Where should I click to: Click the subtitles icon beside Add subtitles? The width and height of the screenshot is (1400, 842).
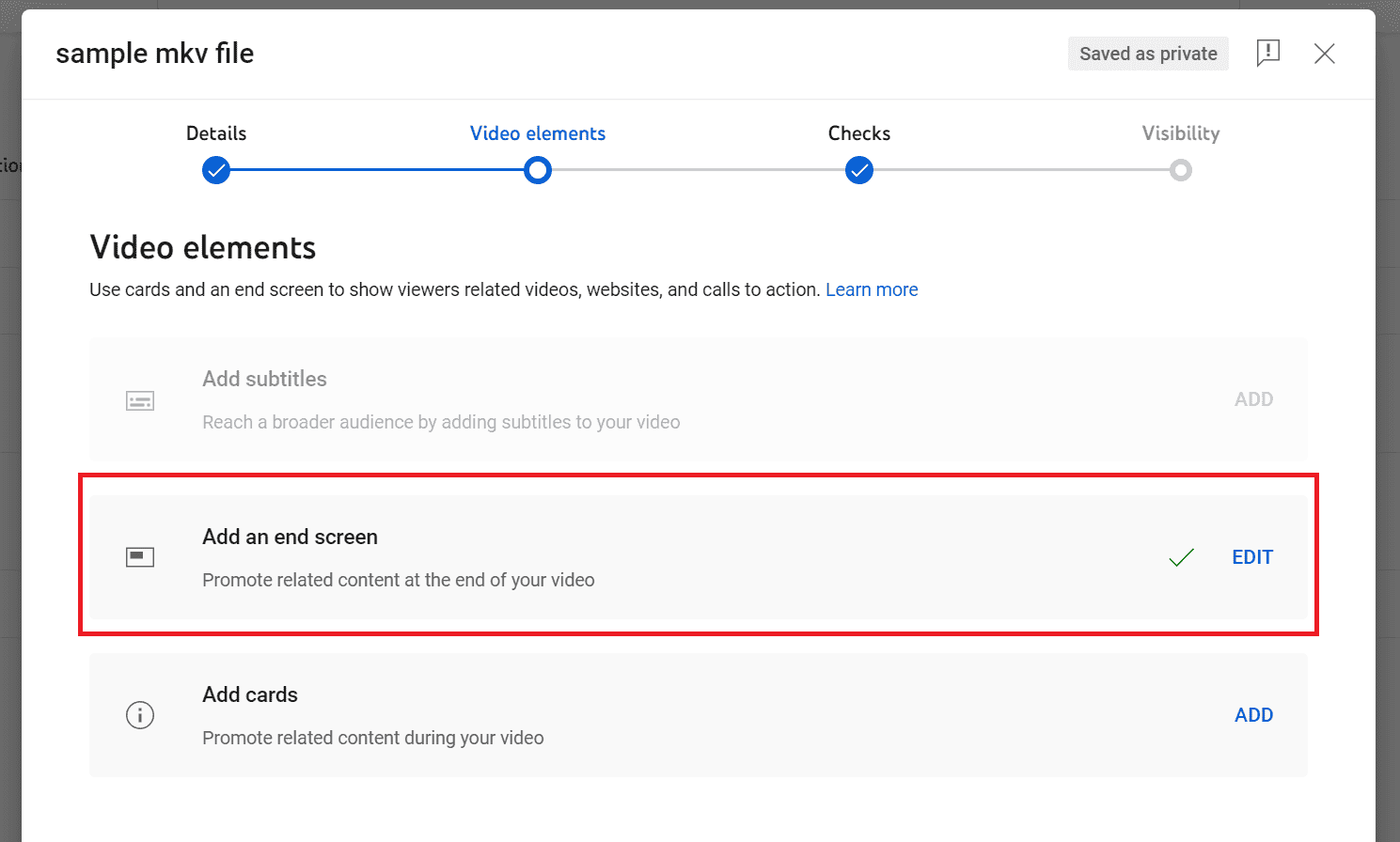click(x=139, y=400)
